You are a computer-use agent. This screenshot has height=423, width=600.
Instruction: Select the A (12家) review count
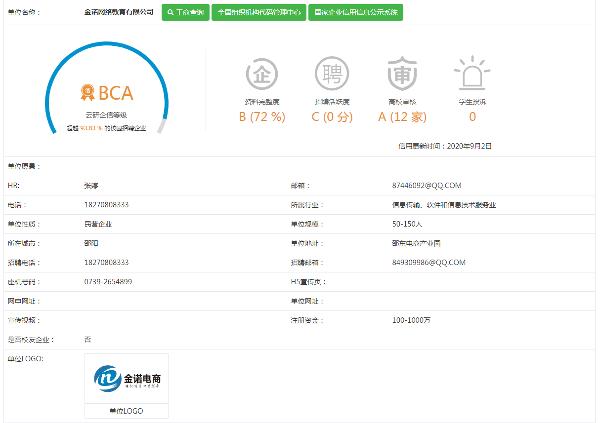click(402, 115)
